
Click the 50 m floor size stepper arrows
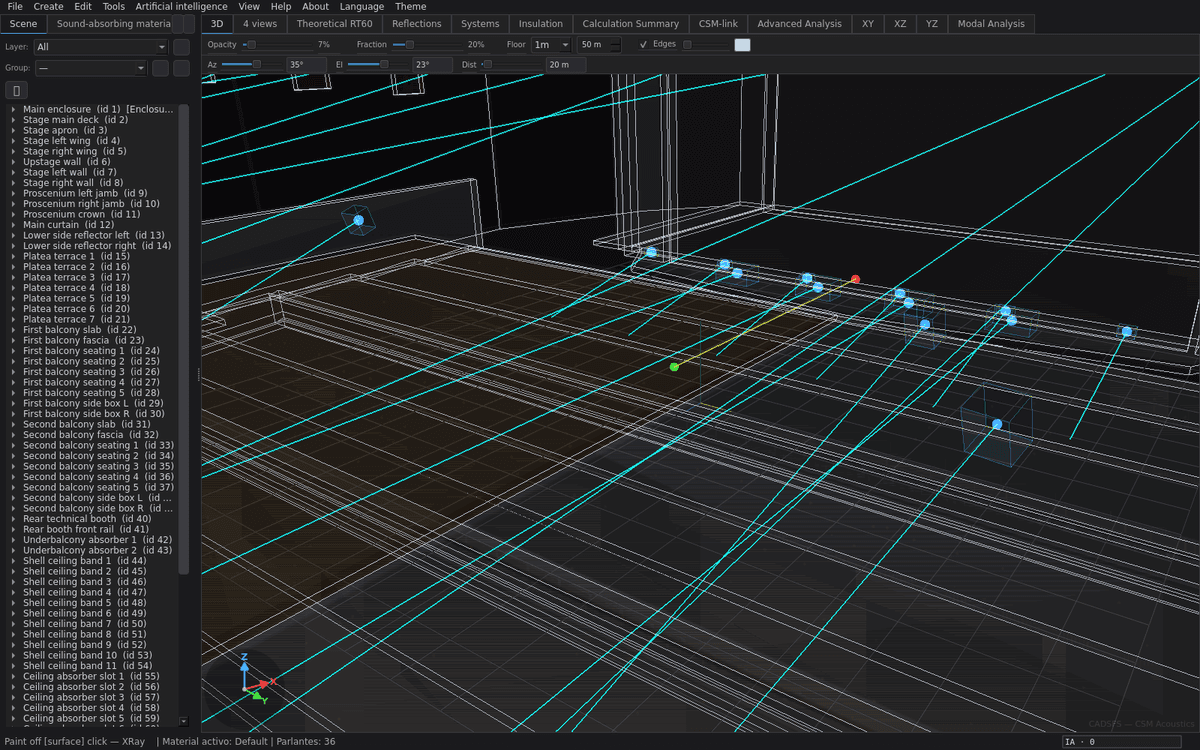coord(615,45)
